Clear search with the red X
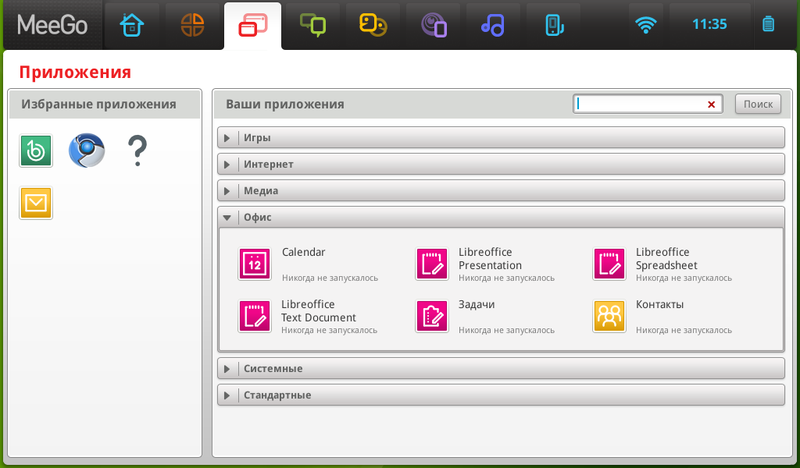Viewport: 800px width, 468px height. coord(711,105)
